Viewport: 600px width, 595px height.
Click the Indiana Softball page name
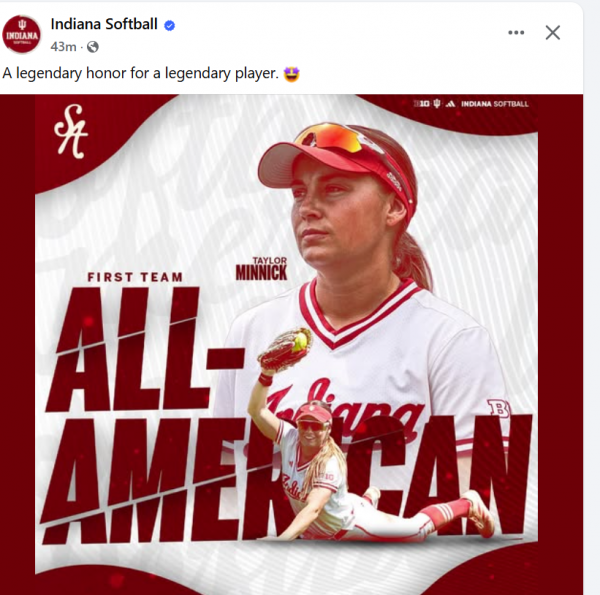[104, 24]
